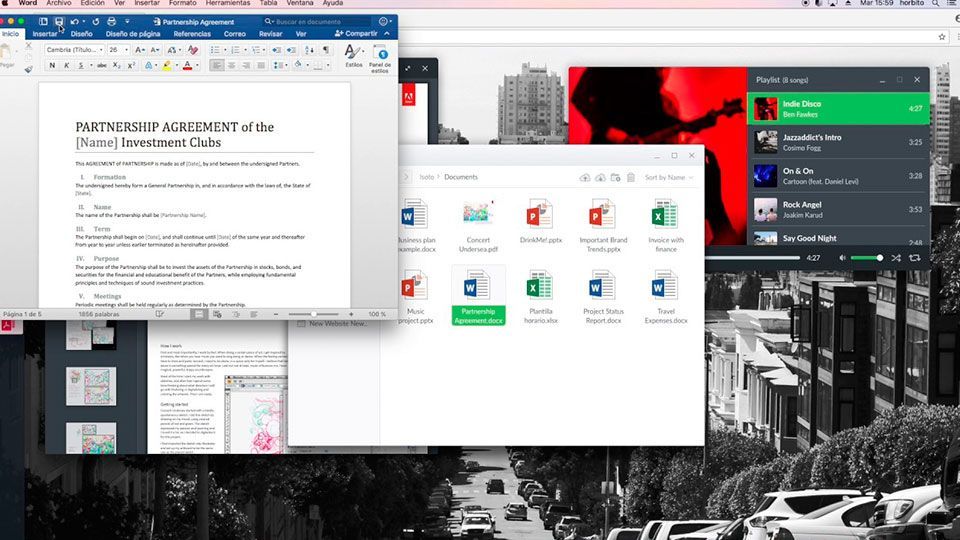
Task: Center-align the paragraph text
Action: (x=231, y=66)
